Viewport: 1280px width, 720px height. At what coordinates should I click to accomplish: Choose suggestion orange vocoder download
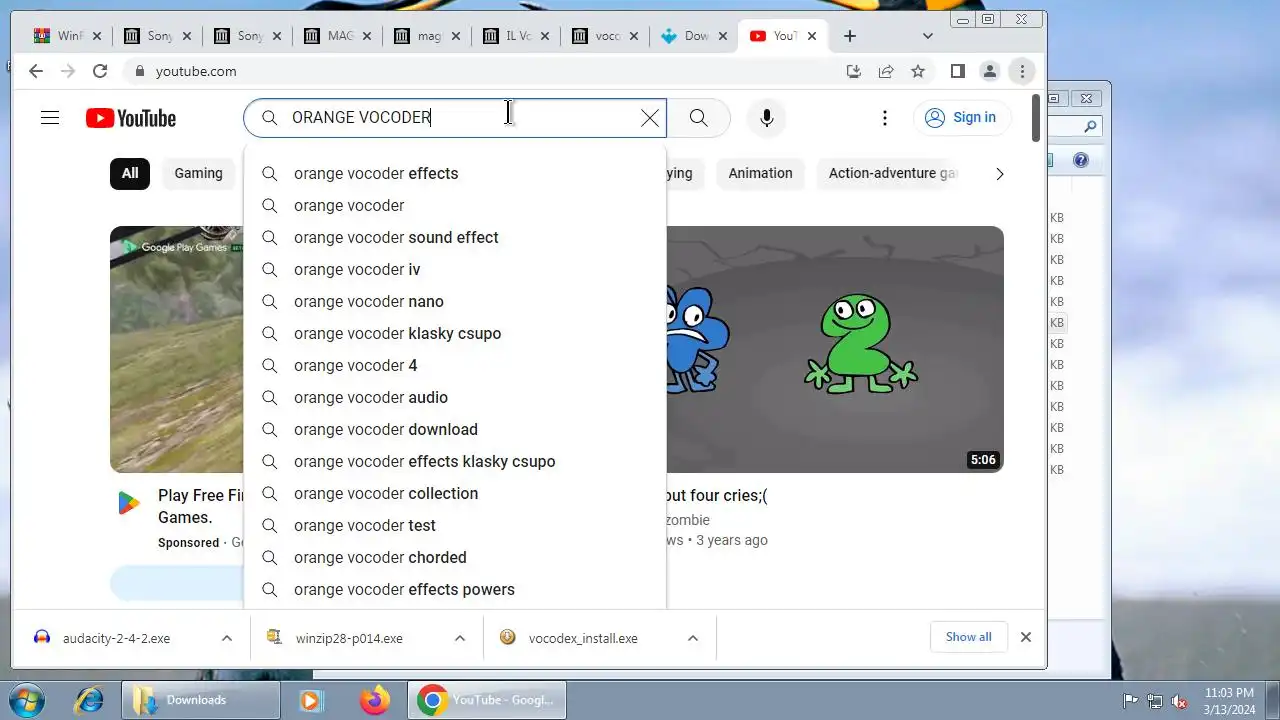[455, 429]
